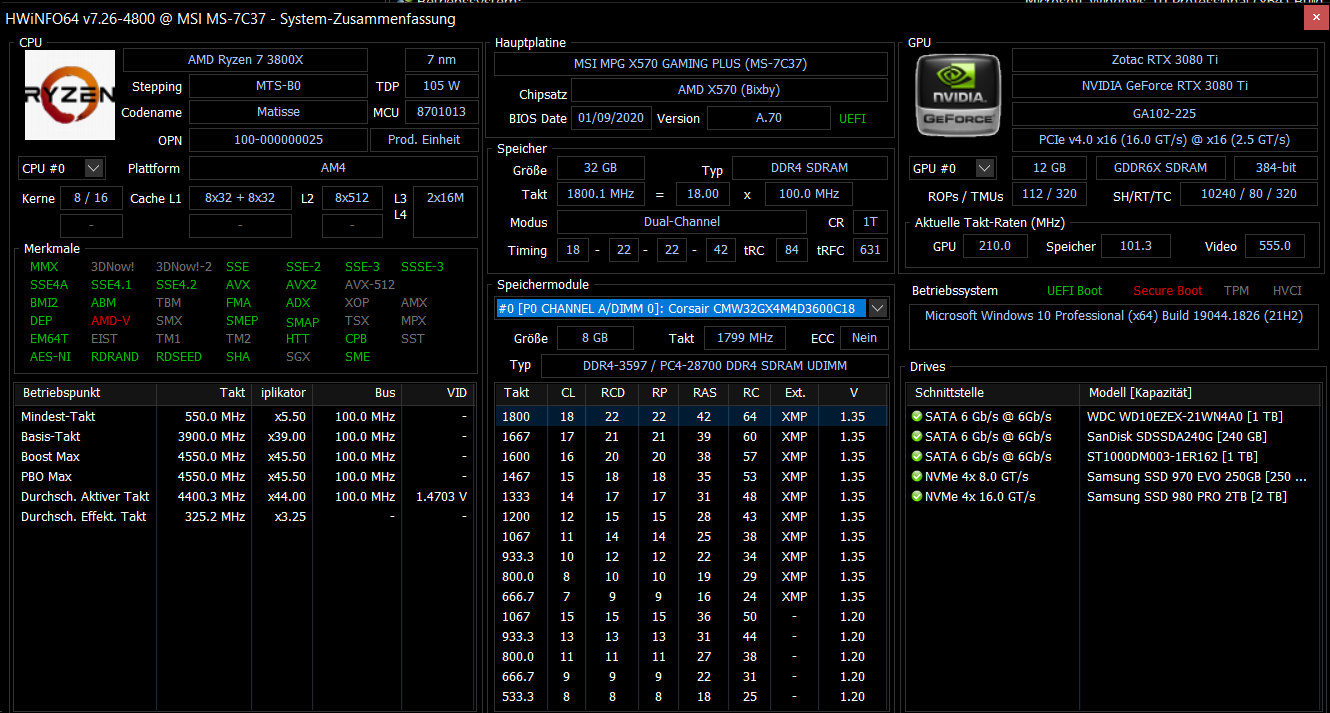Click the SSE4A feature flag

(49, 285)
